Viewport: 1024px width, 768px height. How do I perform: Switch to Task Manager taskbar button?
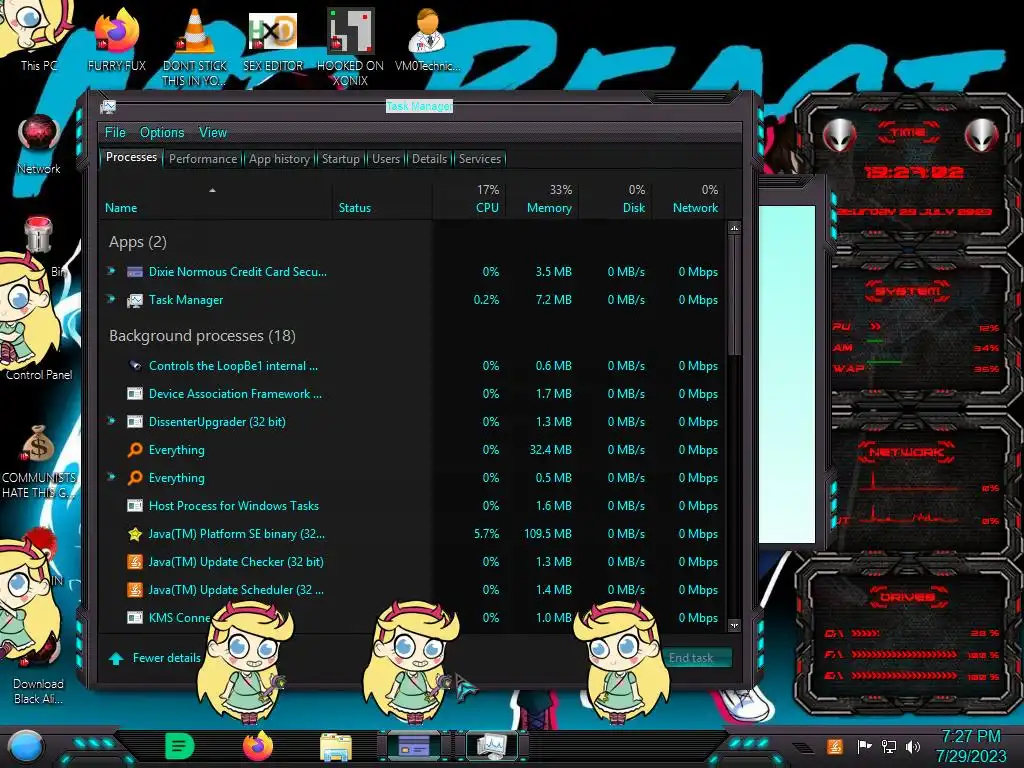491,746
